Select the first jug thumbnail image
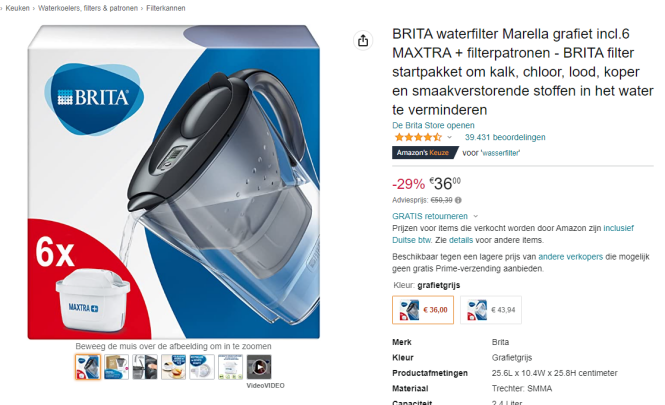Viewport: 665px width, 405px height. click(x=88, y=367)
